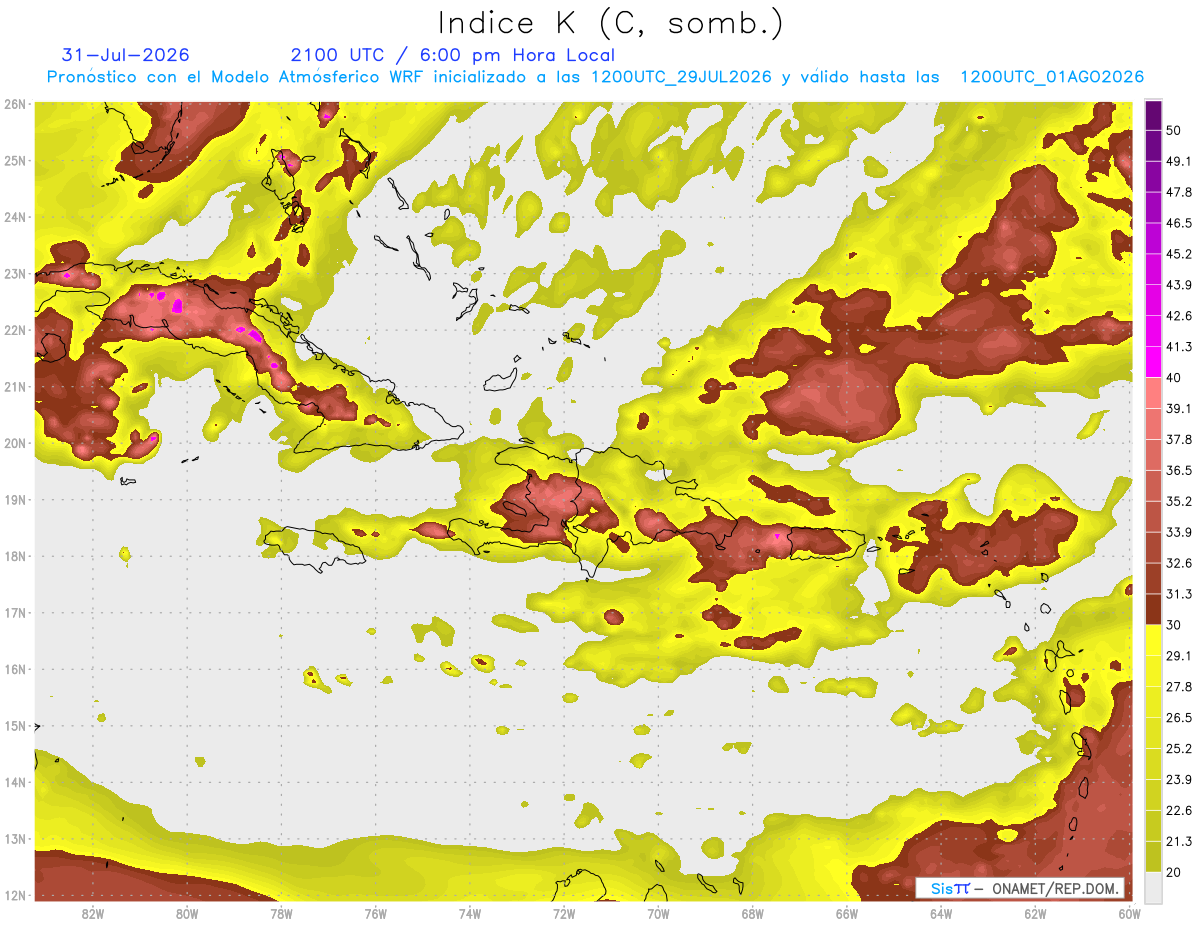This screenshot has width=1200, height=927.
Task: Click the "30" colorbar value
Action: pos(1174,625)
